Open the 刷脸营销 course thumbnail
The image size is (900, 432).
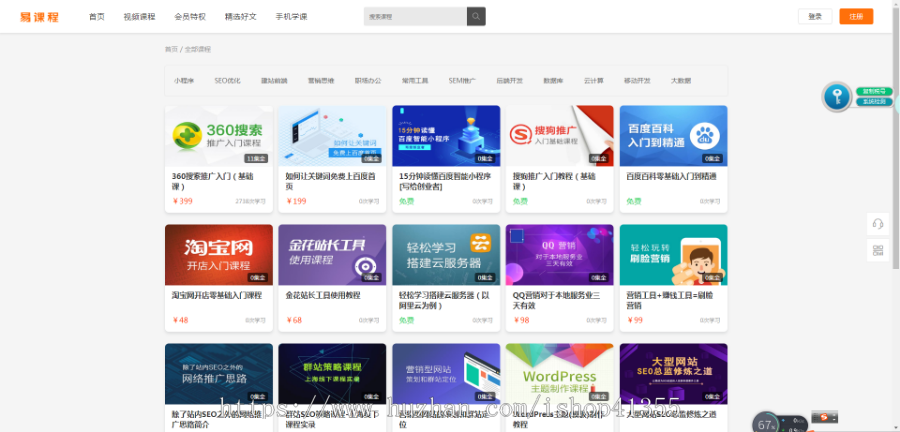click(673, 255)
